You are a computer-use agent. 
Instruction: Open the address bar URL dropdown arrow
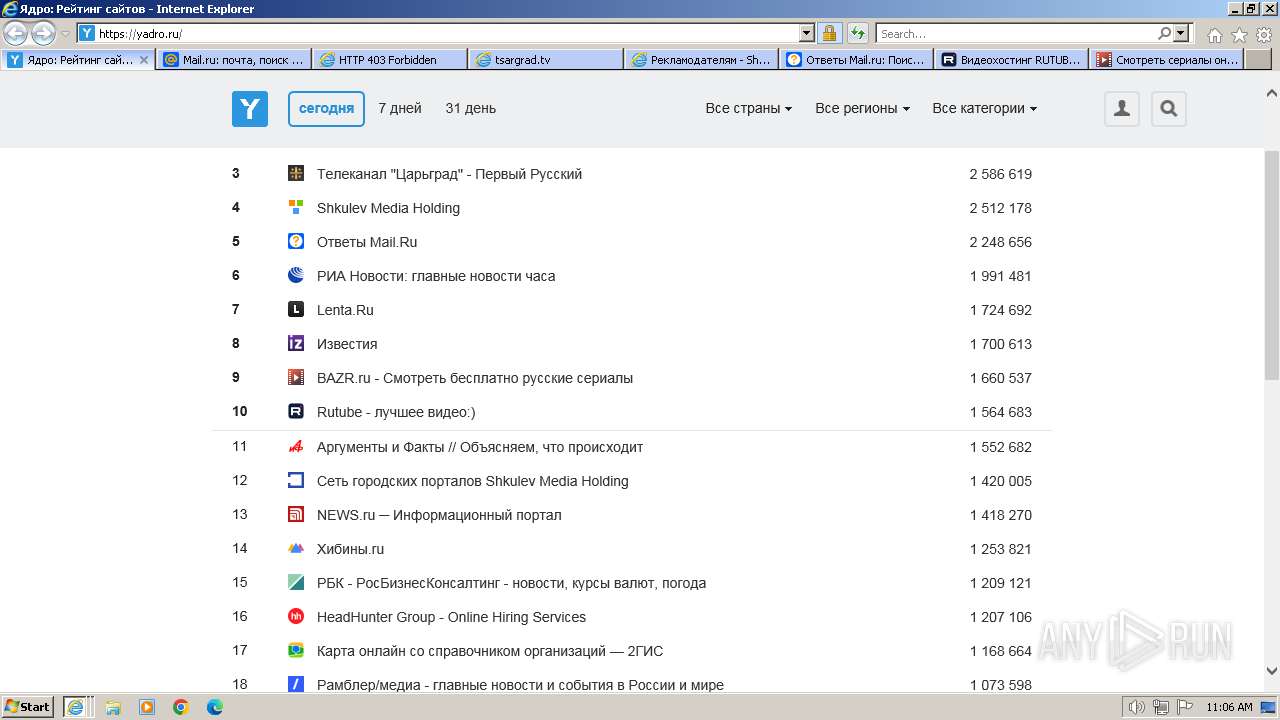807,33
